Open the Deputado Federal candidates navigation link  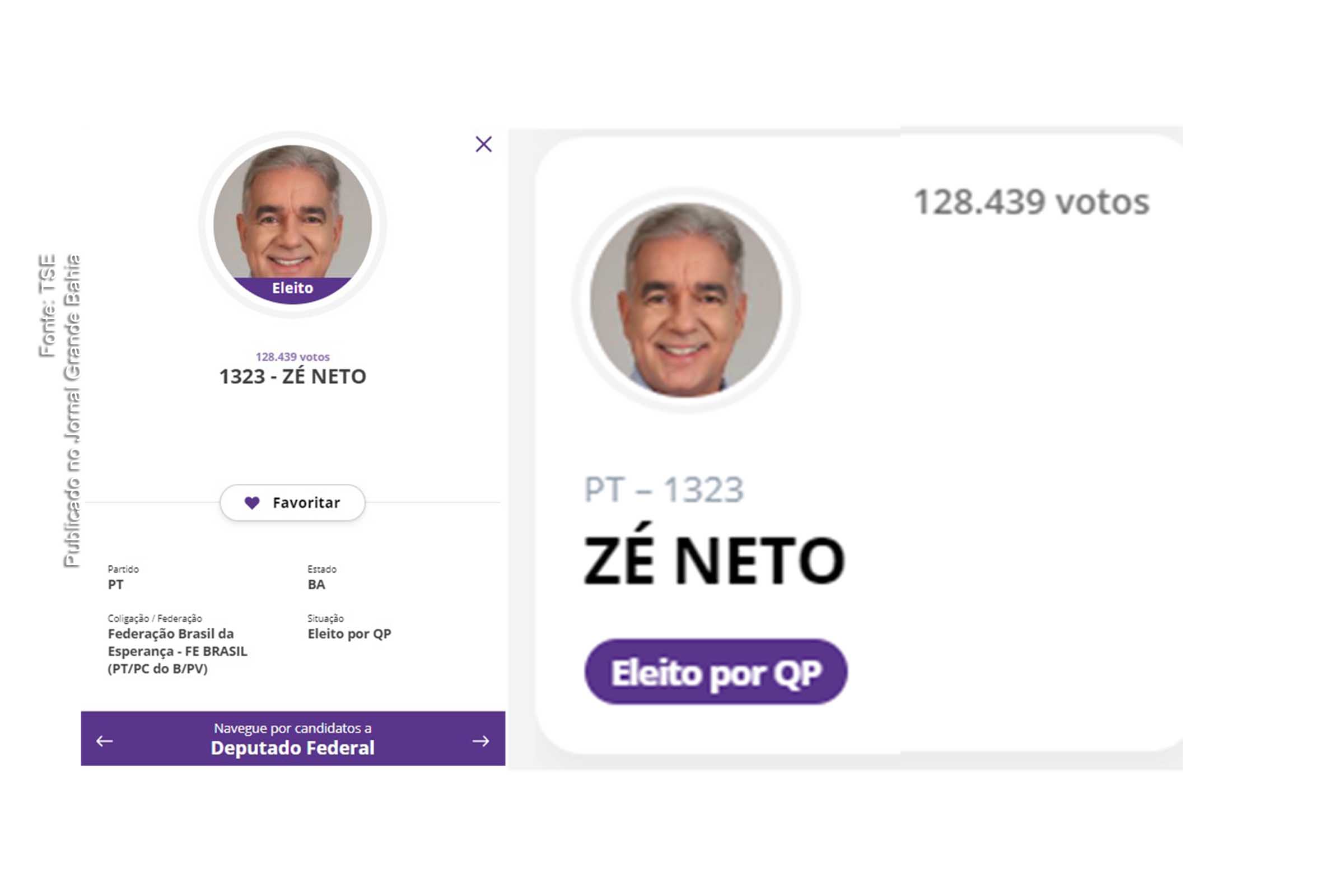tap(293, 748)
